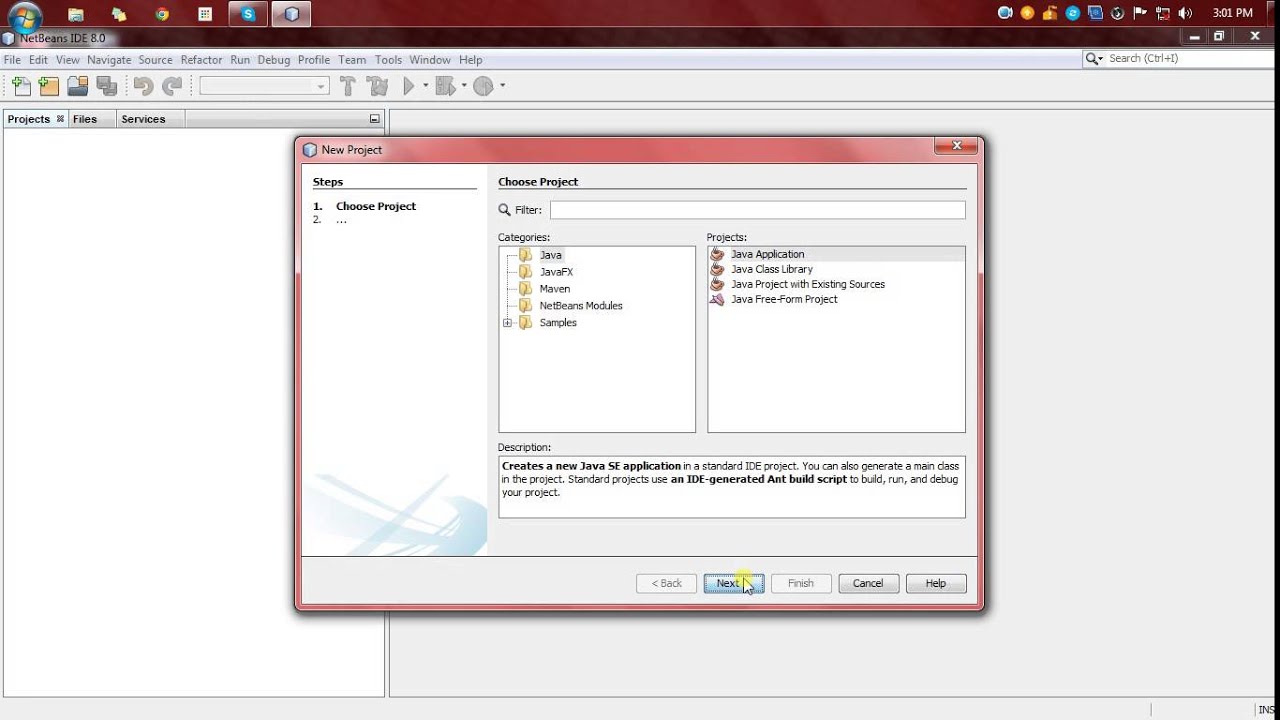Screen dimensions: 1280x720
Task: Click the Build Project hammer icon
Action: tap(347, 86)
